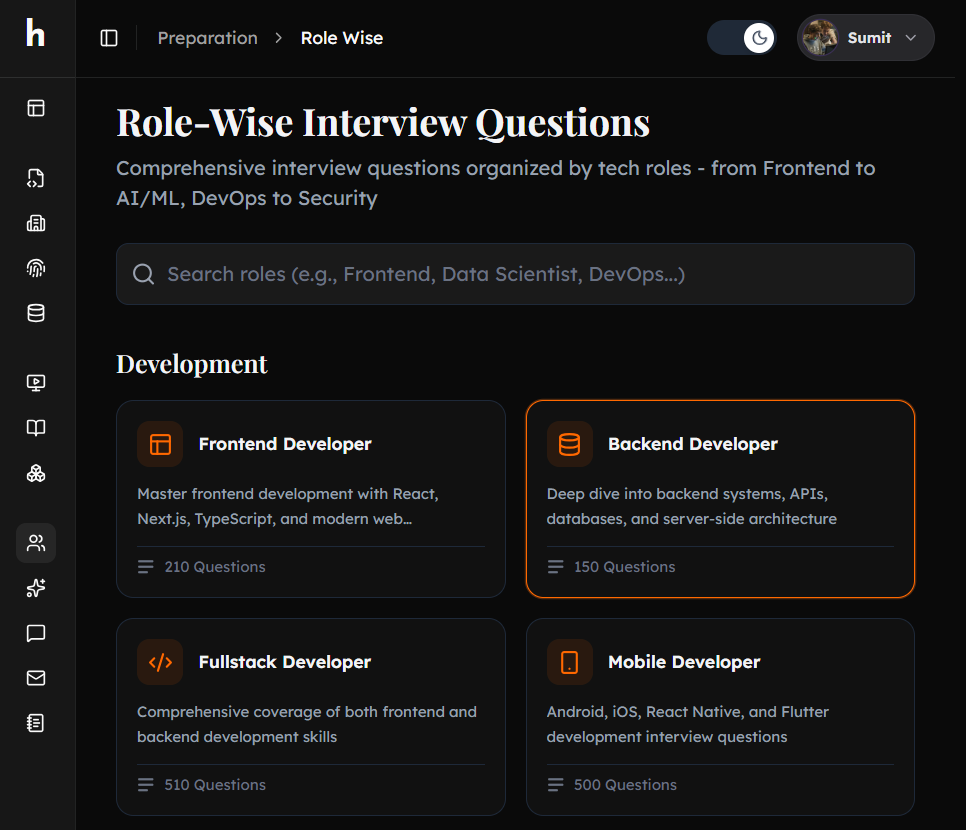
Task: Click the Development section heading
Action: point(192,364)
